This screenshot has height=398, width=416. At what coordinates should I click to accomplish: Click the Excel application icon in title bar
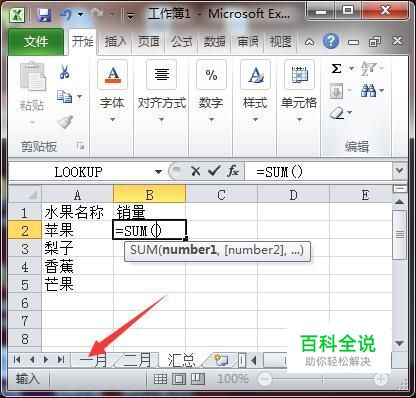click(18, 15)
